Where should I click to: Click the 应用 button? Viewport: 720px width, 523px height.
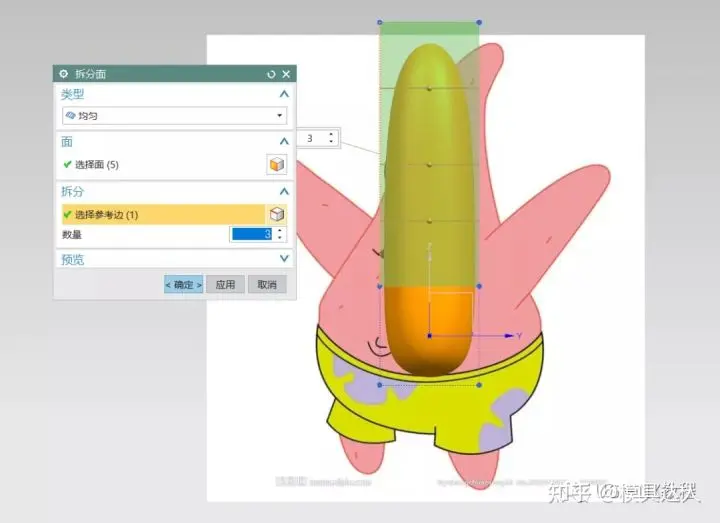point(225,285)
